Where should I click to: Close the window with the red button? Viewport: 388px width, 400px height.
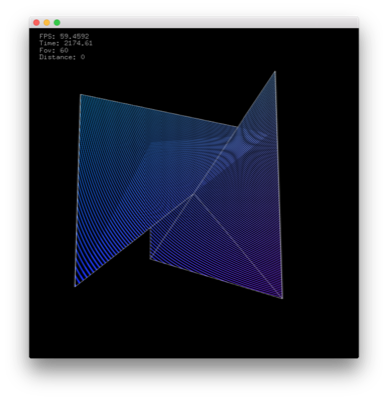(x=36, y=23)
